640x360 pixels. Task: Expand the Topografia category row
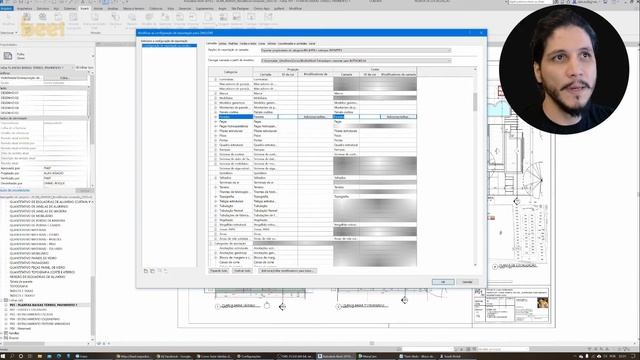pos(216,197)
